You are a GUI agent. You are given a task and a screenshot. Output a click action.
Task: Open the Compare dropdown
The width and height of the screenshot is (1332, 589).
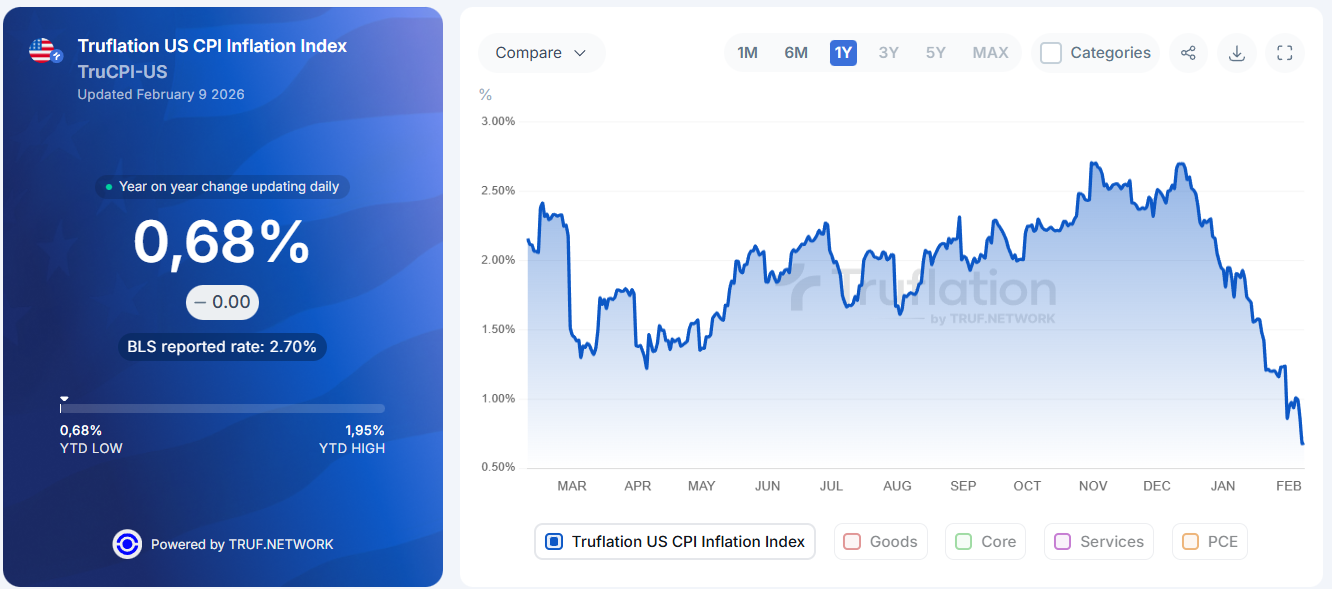click(541, 53)
